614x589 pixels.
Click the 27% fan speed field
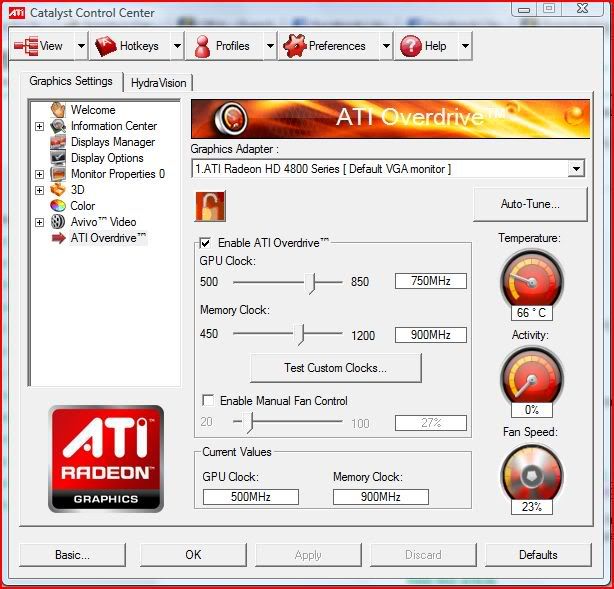(431, 423)
